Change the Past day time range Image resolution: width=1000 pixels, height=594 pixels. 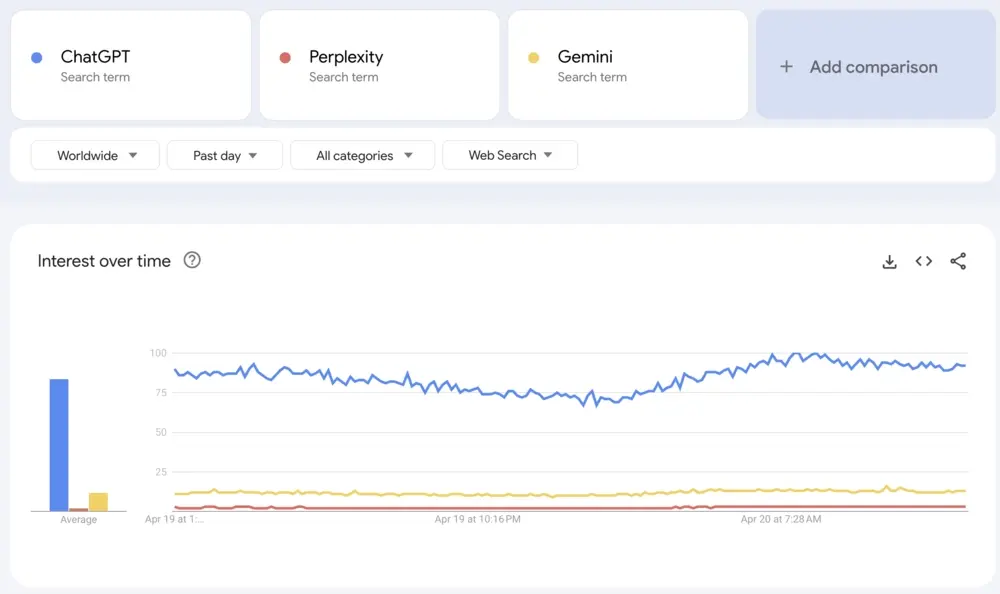pyautogui.click(x=224, y=155)
